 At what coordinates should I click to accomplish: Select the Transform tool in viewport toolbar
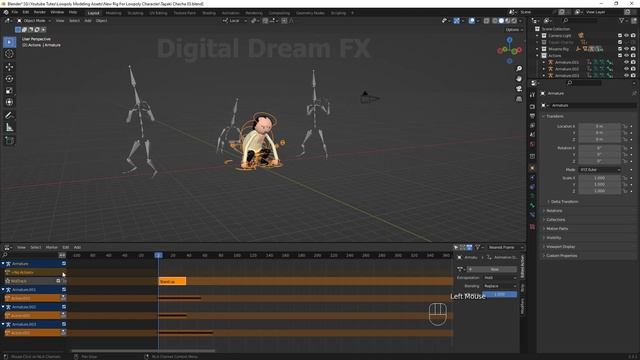pos(9,102)
